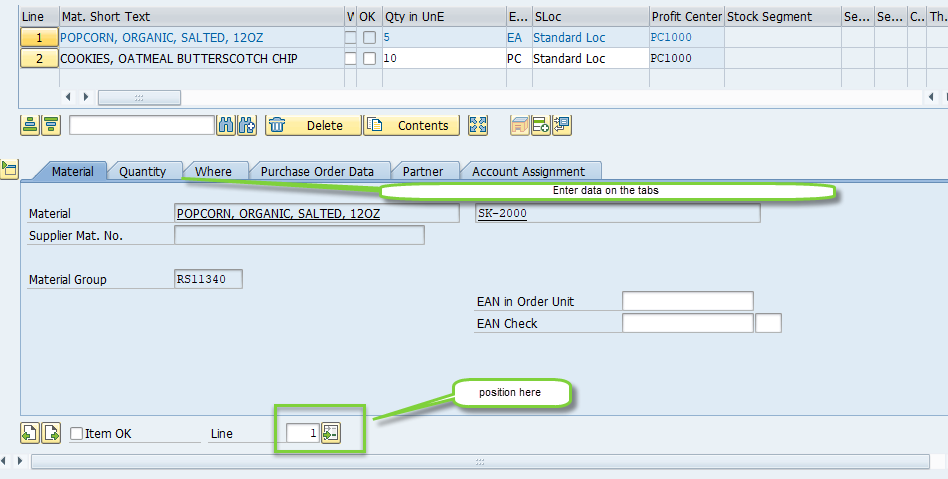Select line 1 row button
948x479 pixels.
click(39, 37)
